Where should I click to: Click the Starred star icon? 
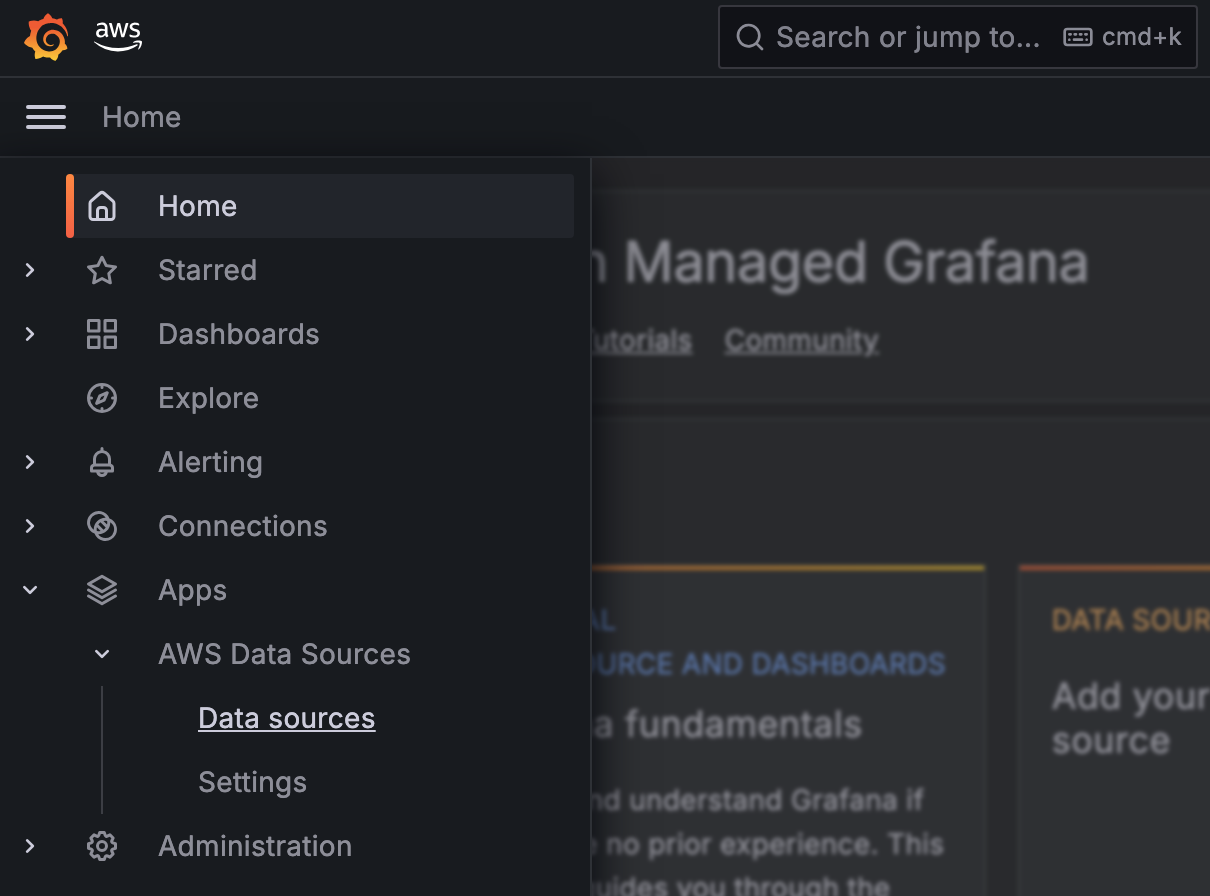102,270
